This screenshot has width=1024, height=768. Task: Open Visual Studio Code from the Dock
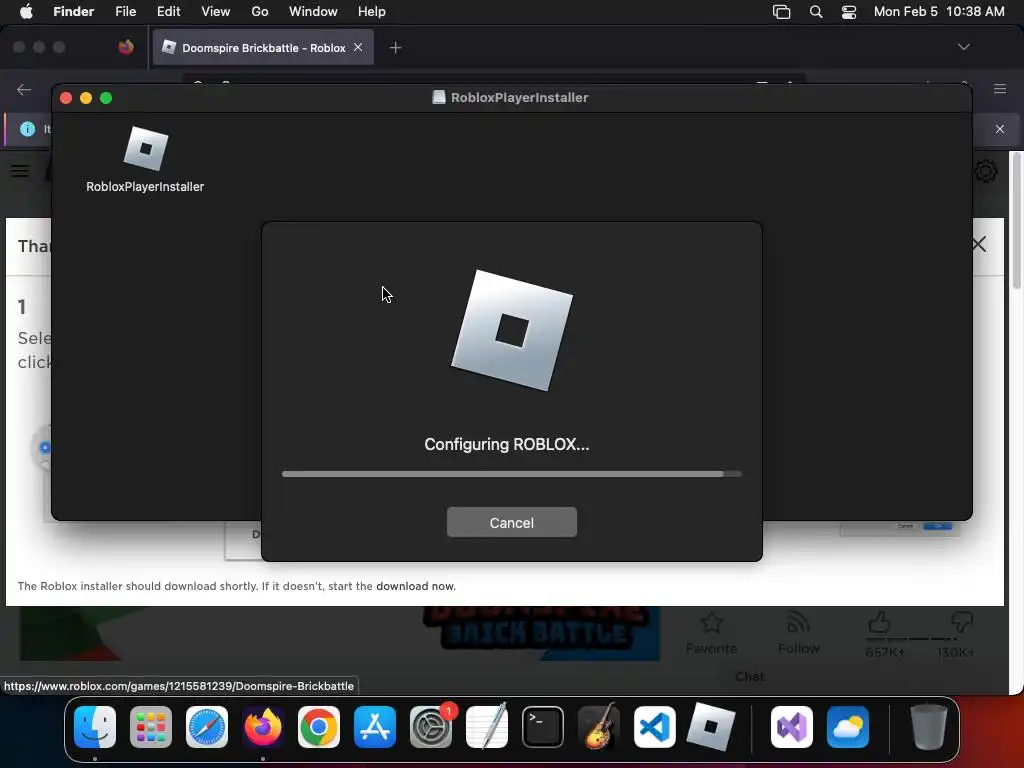654,727
